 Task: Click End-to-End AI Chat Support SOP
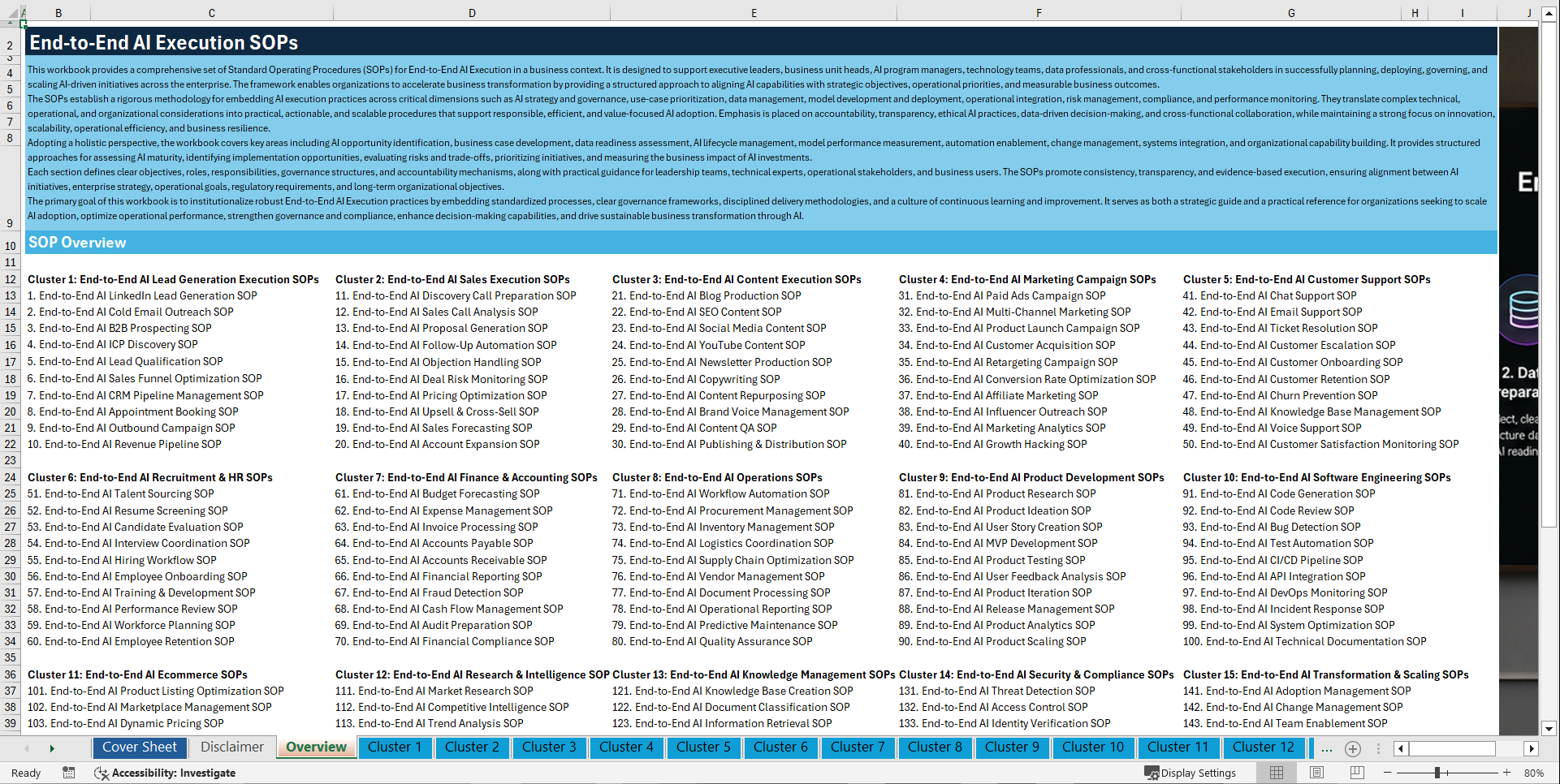[1269, 295]
